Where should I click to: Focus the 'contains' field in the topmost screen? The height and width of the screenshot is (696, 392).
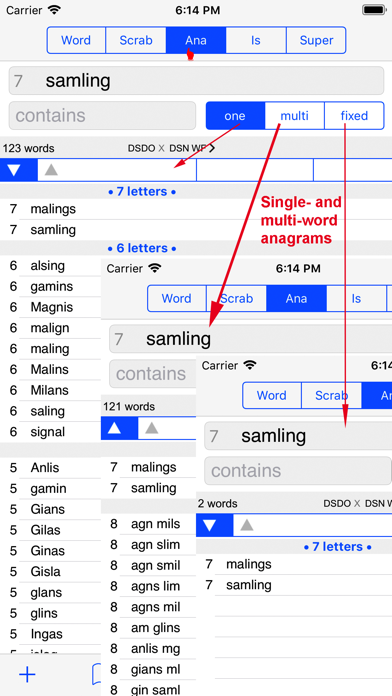click(x=102, y=116)
